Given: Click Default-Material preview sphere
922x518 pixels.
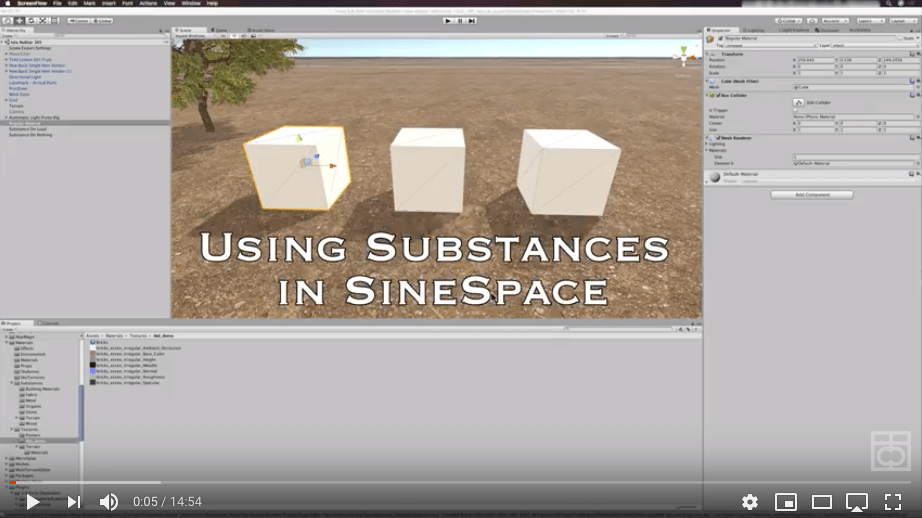Looking at the screenshot, I should (x=715, y=177).
